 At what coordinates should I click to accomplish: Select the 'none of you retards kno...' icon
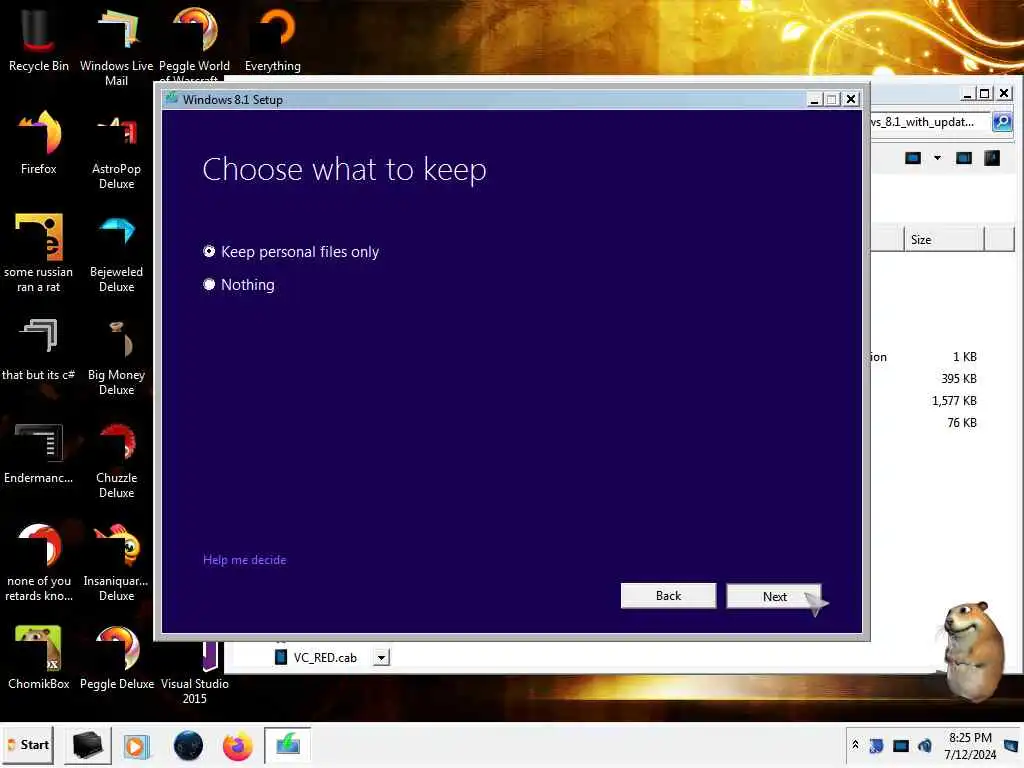[39, 562]
